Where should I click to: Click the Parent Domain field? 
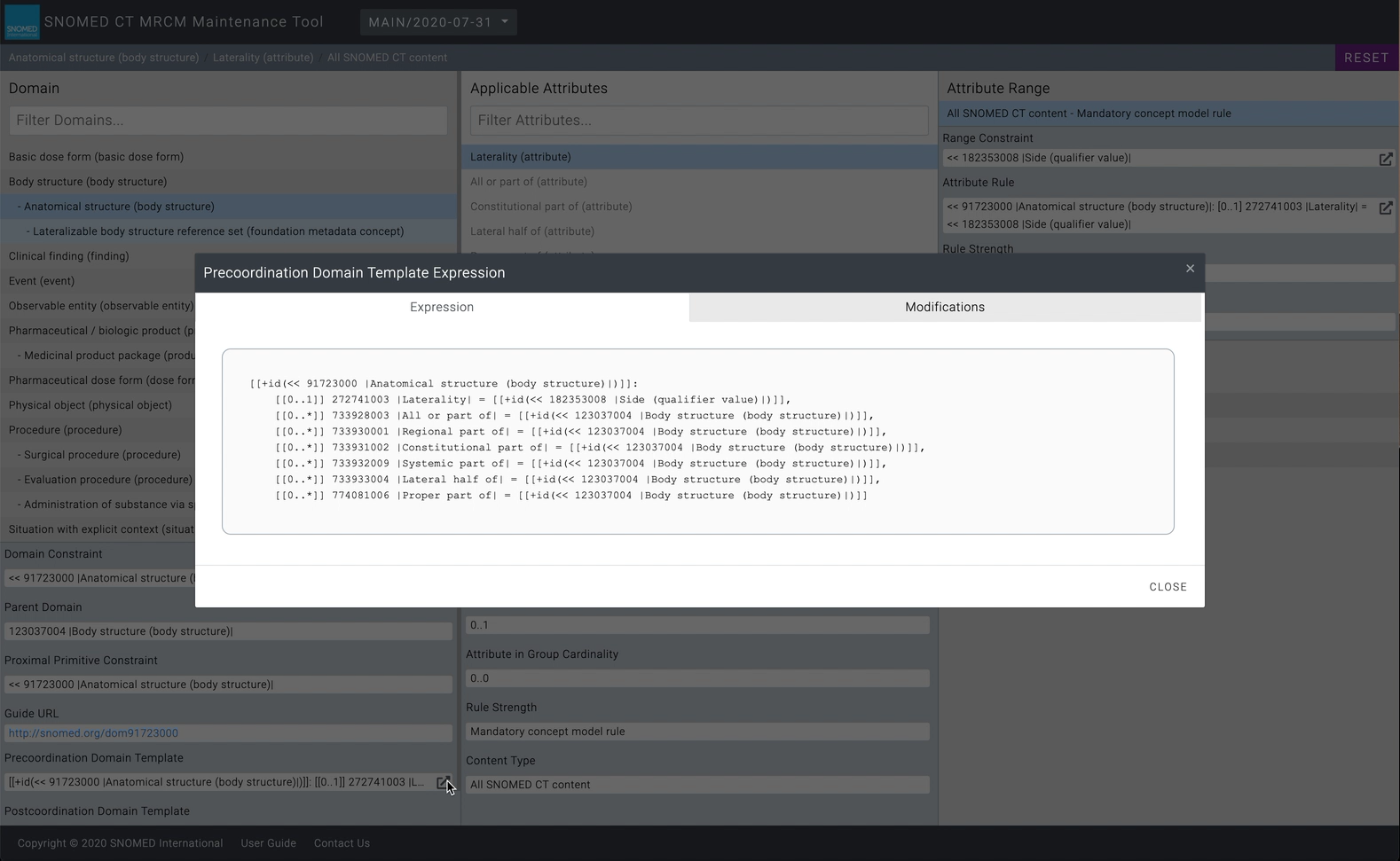(228, 631)
